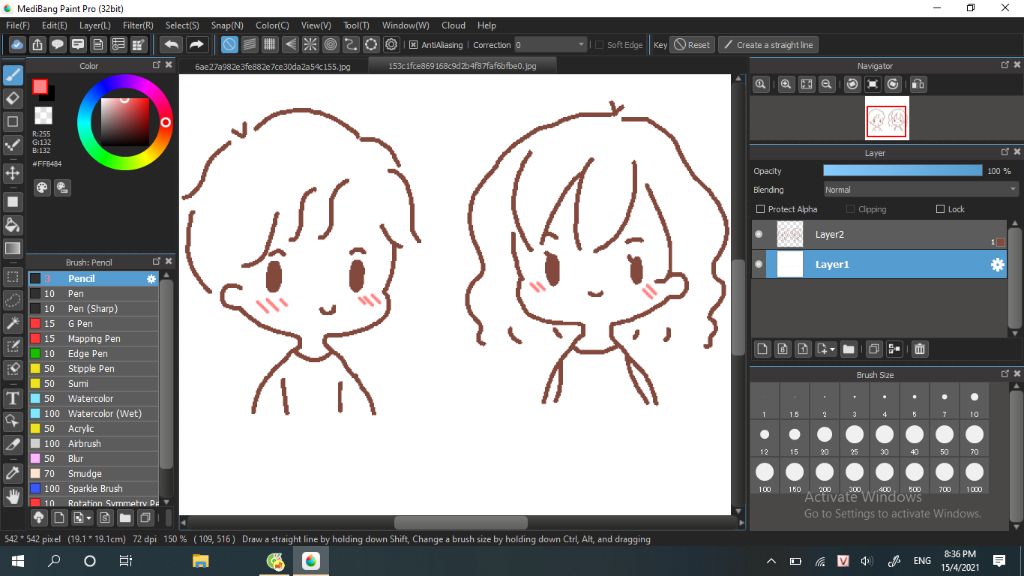Turn off snap with the Snap Off icon
The height and width of the screenshot is (576, 1024).
(x=229, y=44)
